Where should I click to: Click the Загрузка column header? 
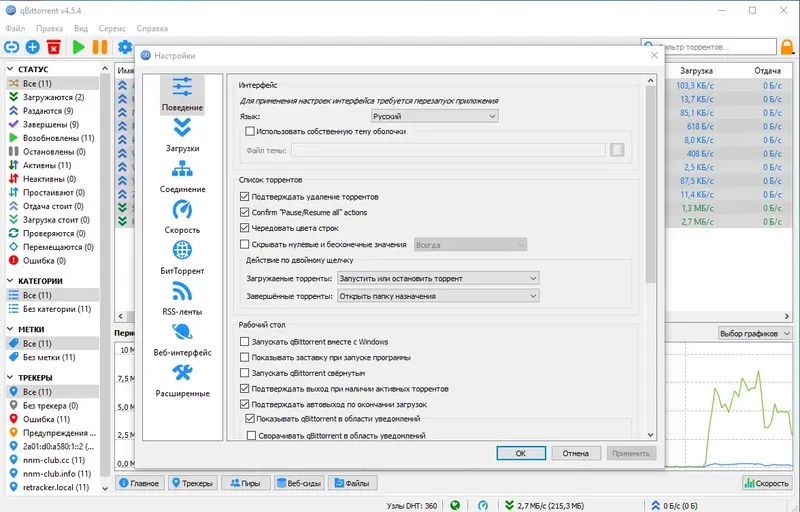point(696,71)
